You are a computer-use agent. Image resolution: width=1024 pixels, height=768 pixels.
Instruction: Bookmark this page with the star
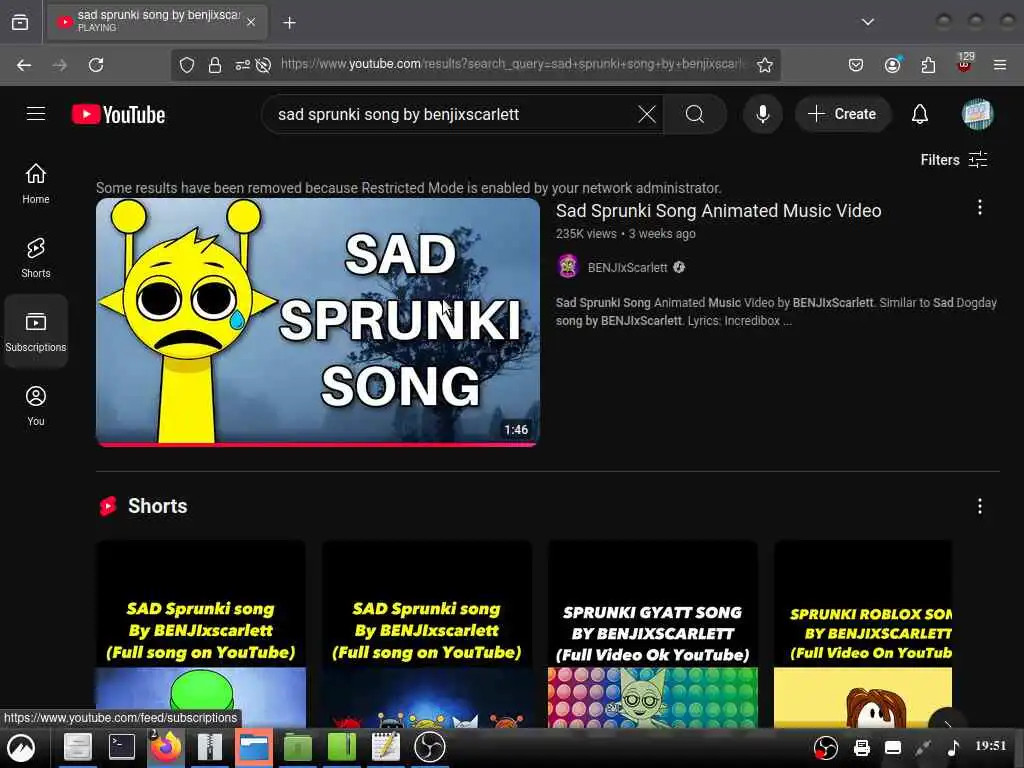click(x=765, y=65)
